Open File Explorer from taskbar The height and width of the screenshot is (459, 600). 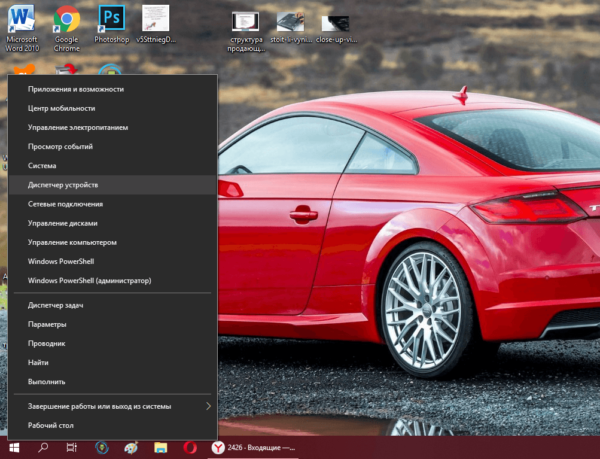[x=160, y=448]
